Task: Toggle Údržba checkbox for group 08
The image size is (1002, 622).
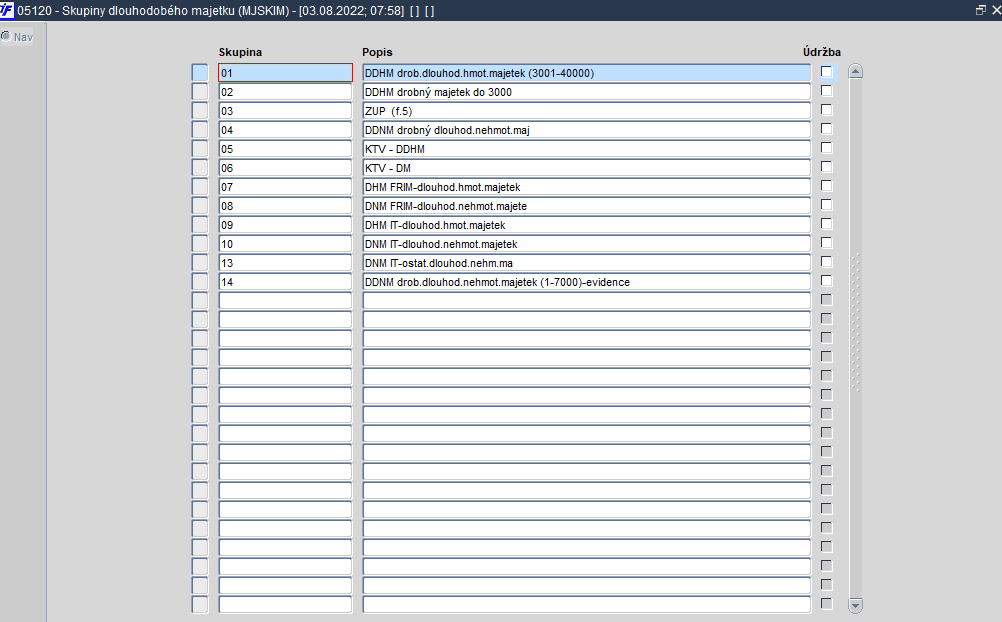Action: coord(827,205)
